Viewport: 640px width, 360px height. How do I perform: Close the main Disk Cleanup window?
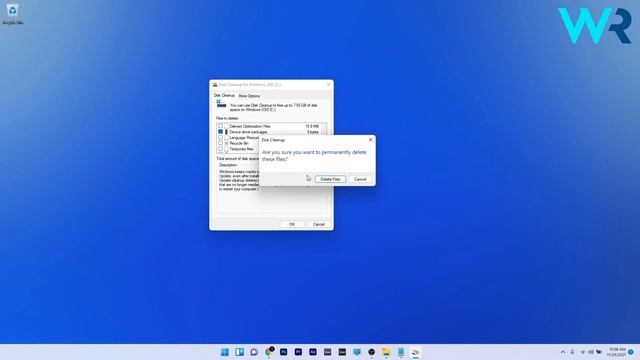(329, 84)
